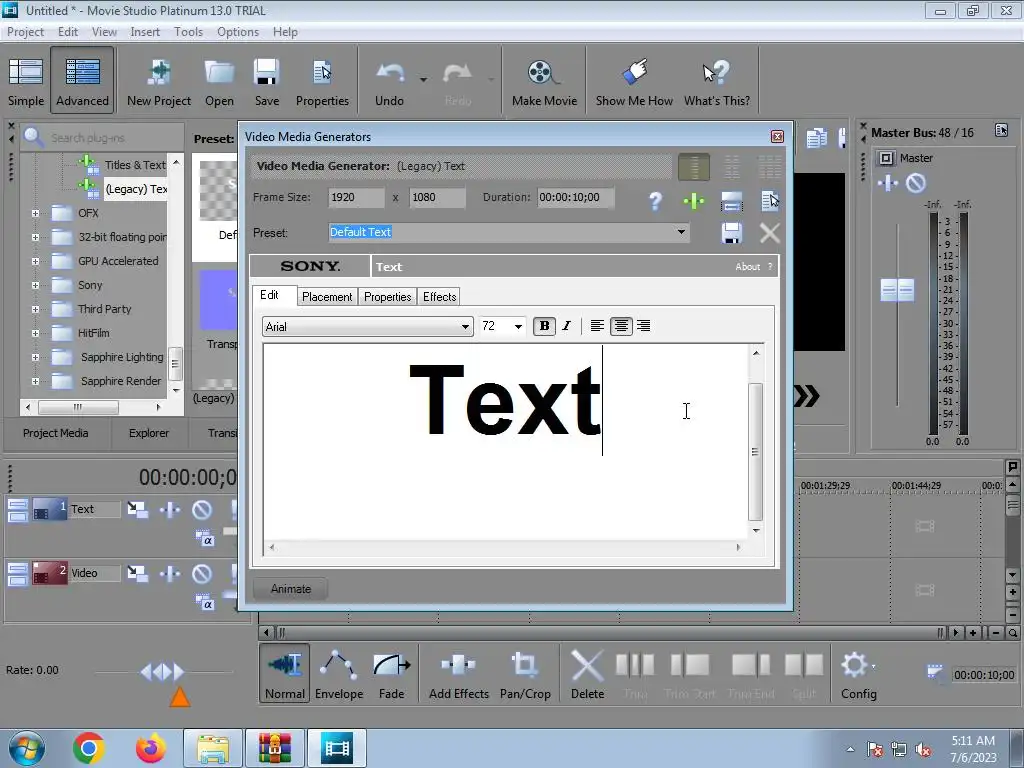Image resolution: width=1024 pixels, height=768 pixels.
Task: Click the frame width field 1920
Action: 357,197
